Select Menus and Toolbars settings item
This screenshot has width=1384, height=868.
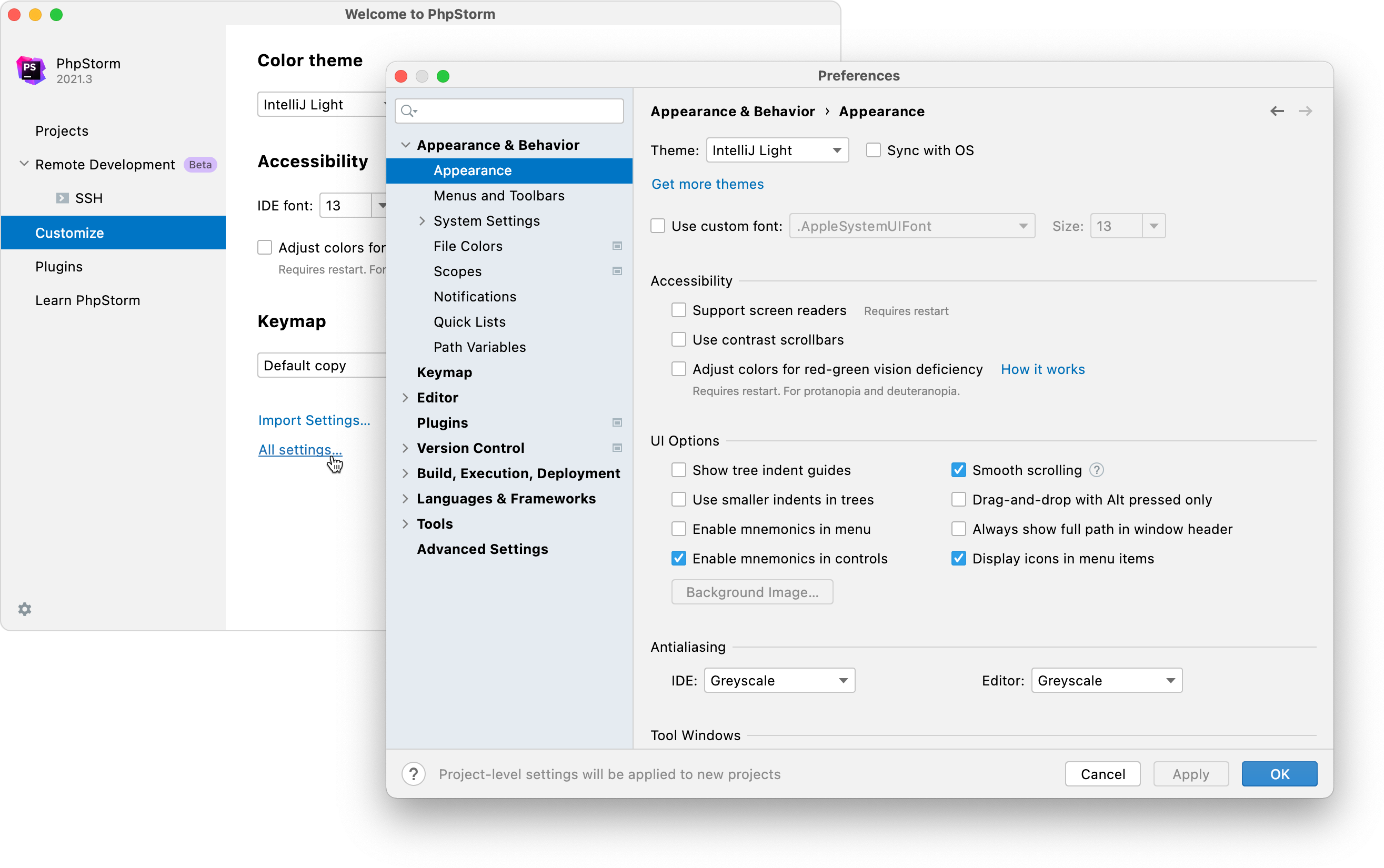point(498,195)
